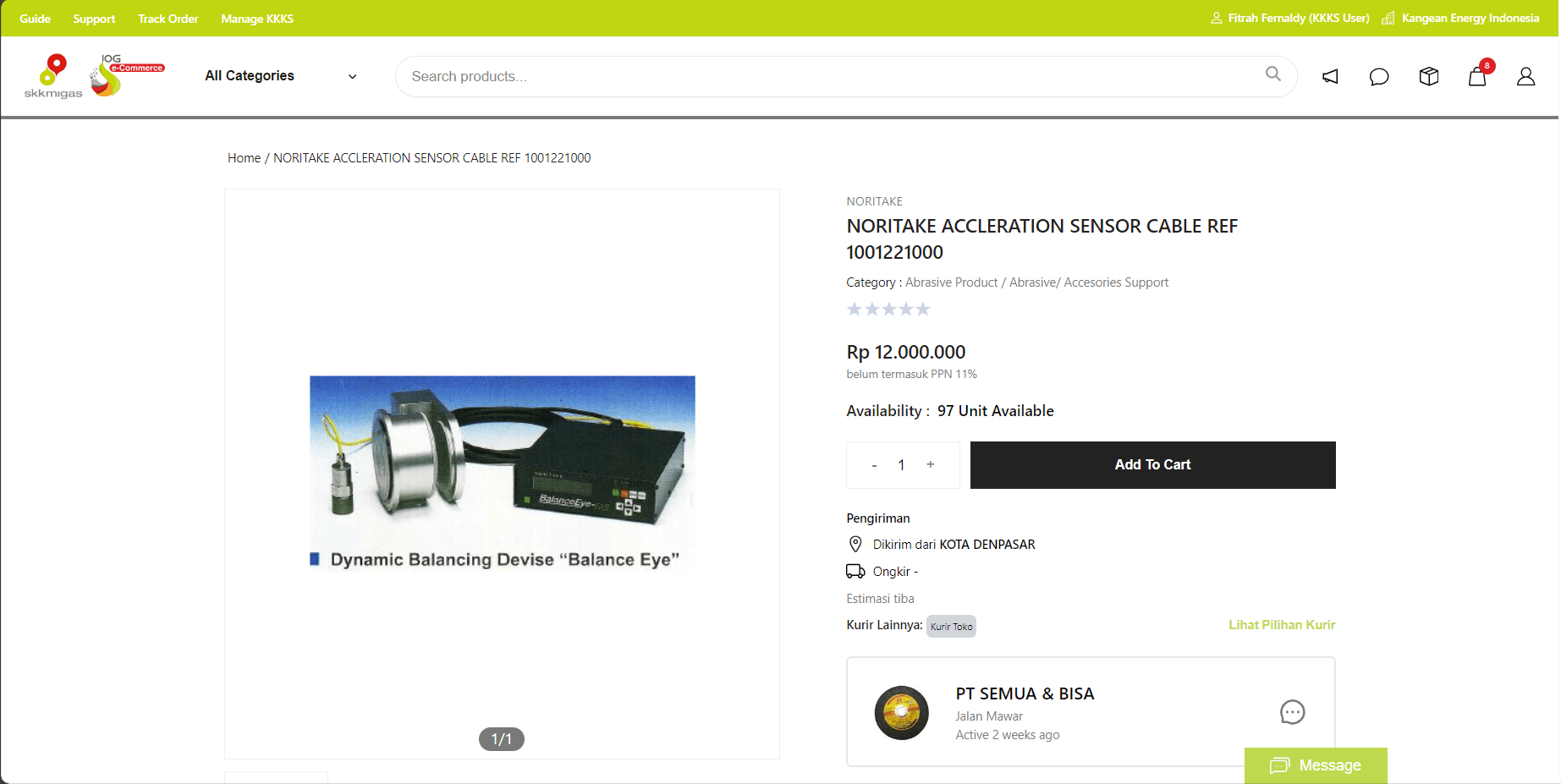The width and height of the screenshot is (1561, 784).
Task: Go to Home breadcrumb link
Action: [245, 158]
